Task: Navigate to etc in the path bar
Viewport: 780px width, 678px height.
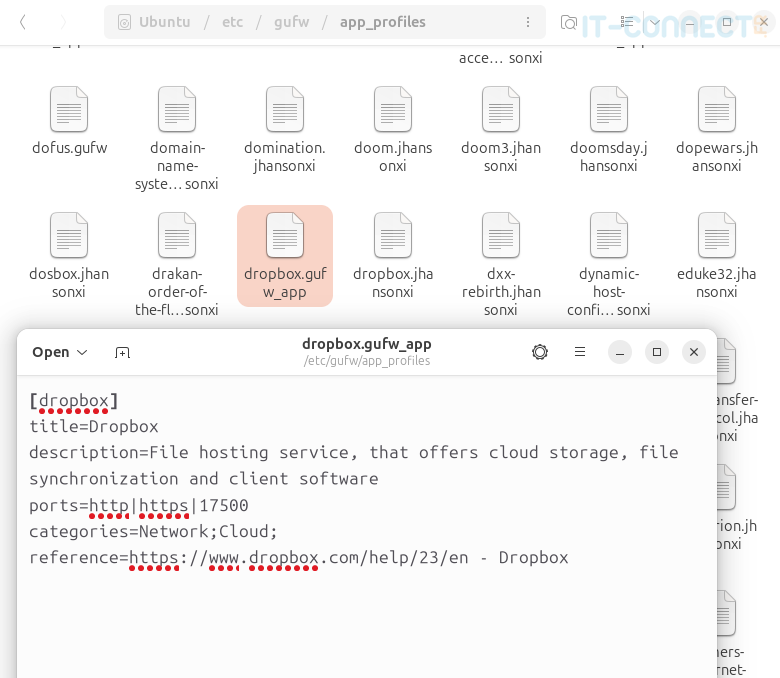Action: click(x=232, y=22)
